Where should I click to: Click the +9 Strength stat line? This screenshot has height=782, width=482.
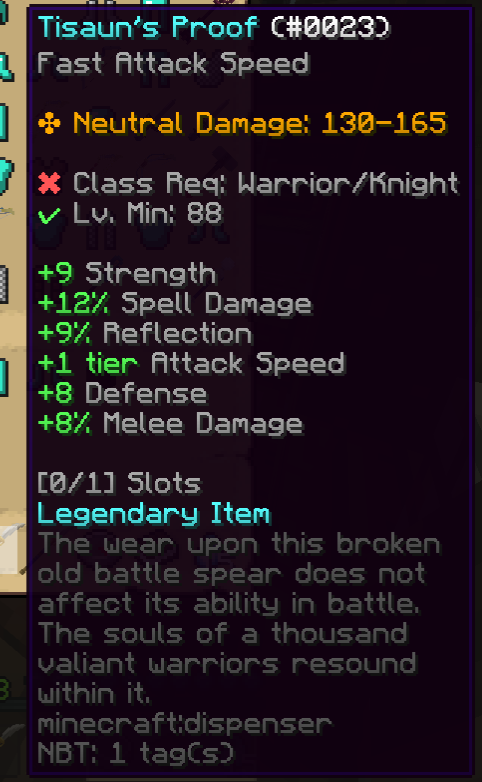tap(126, 273)
